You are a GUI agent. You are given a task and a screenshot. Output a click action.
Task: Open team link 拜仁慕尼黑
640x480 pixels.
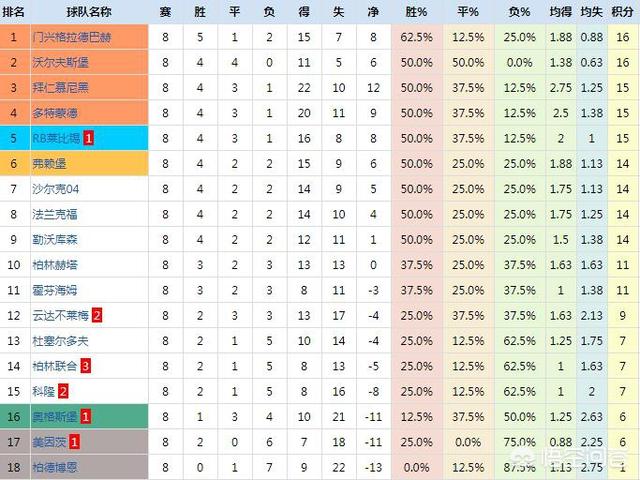[x=60, y=88]
